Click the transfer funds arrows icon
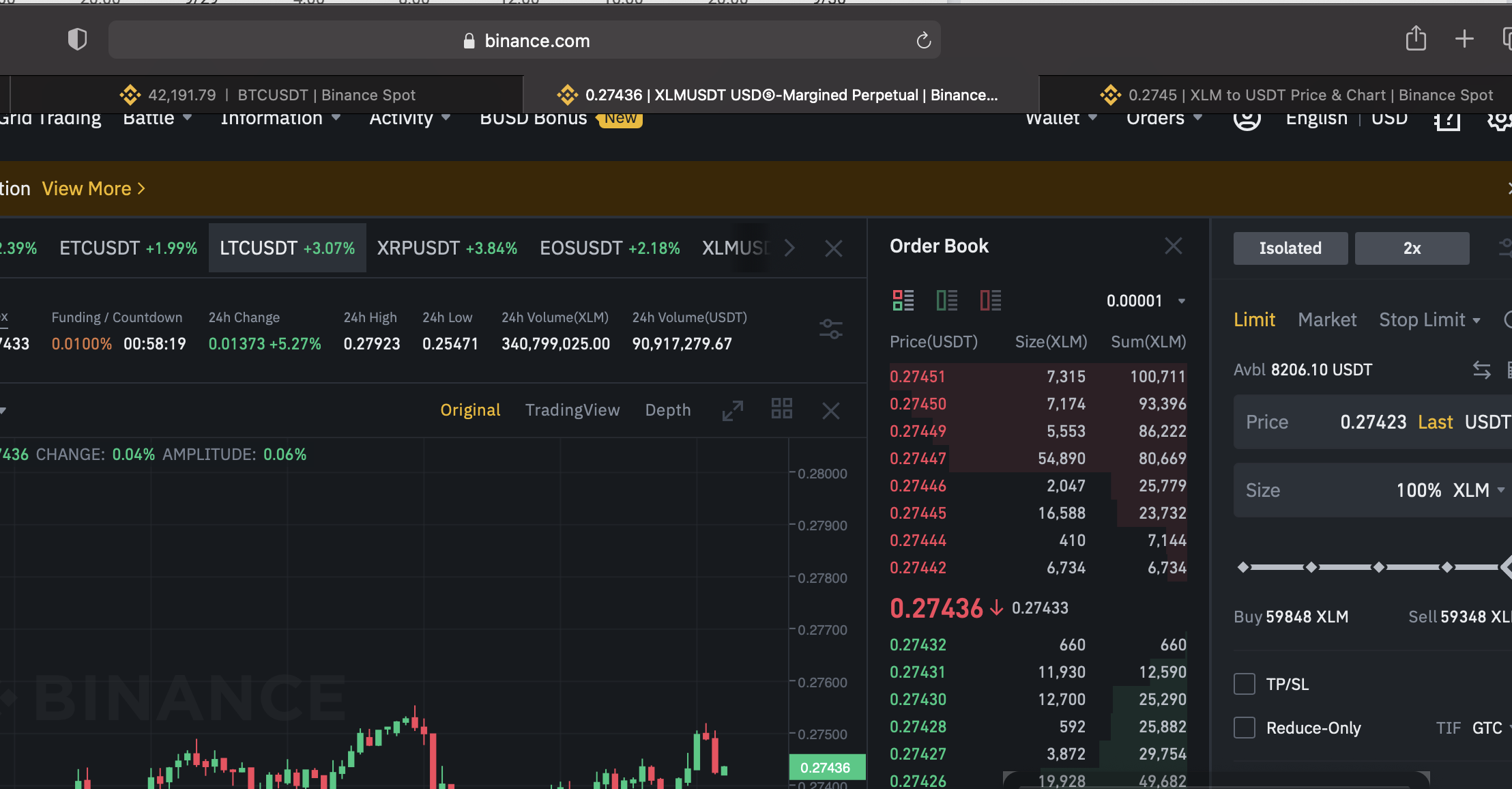Image resolution: width=1512 pixels, height=789 pixels. pyautogui.click(x=1481, y=370)
